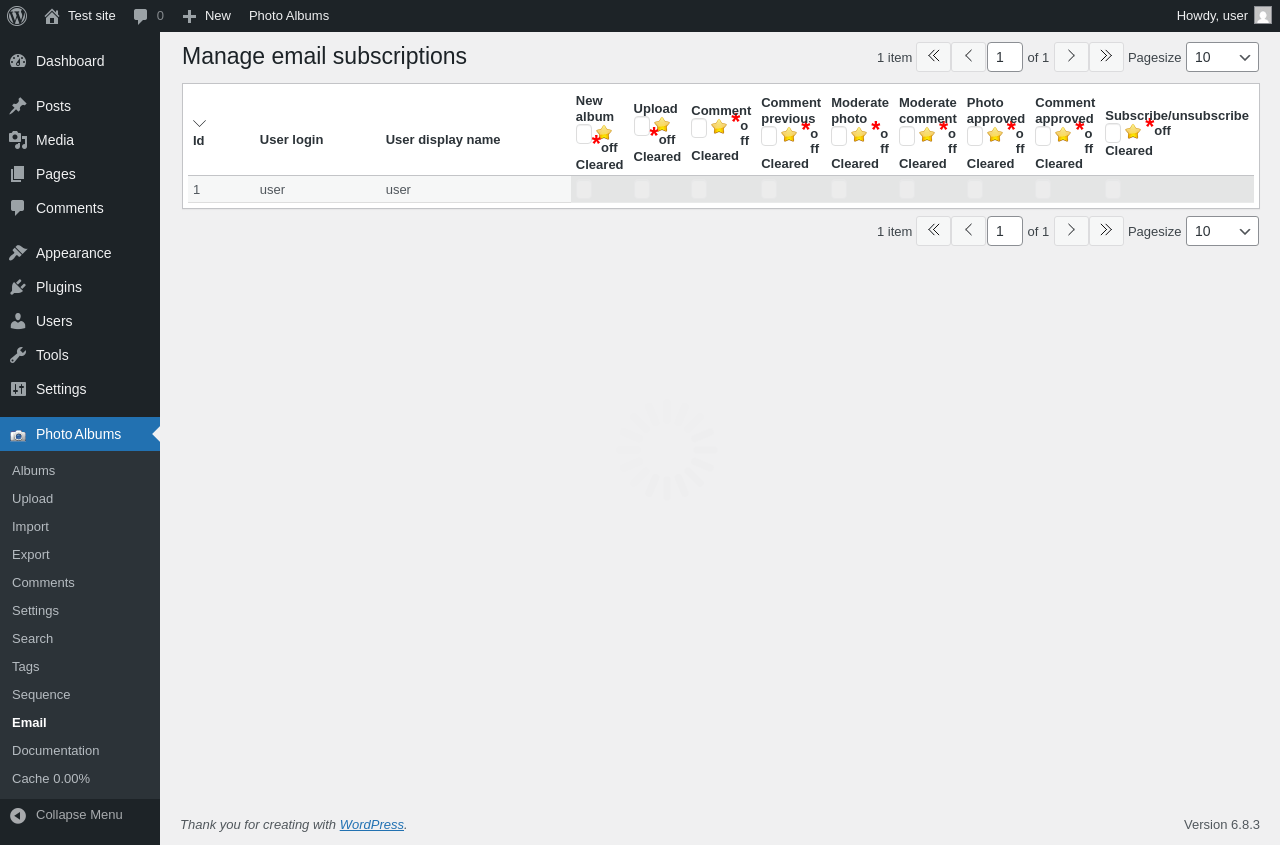Open Documentation submenu item

tap(55, 751)
